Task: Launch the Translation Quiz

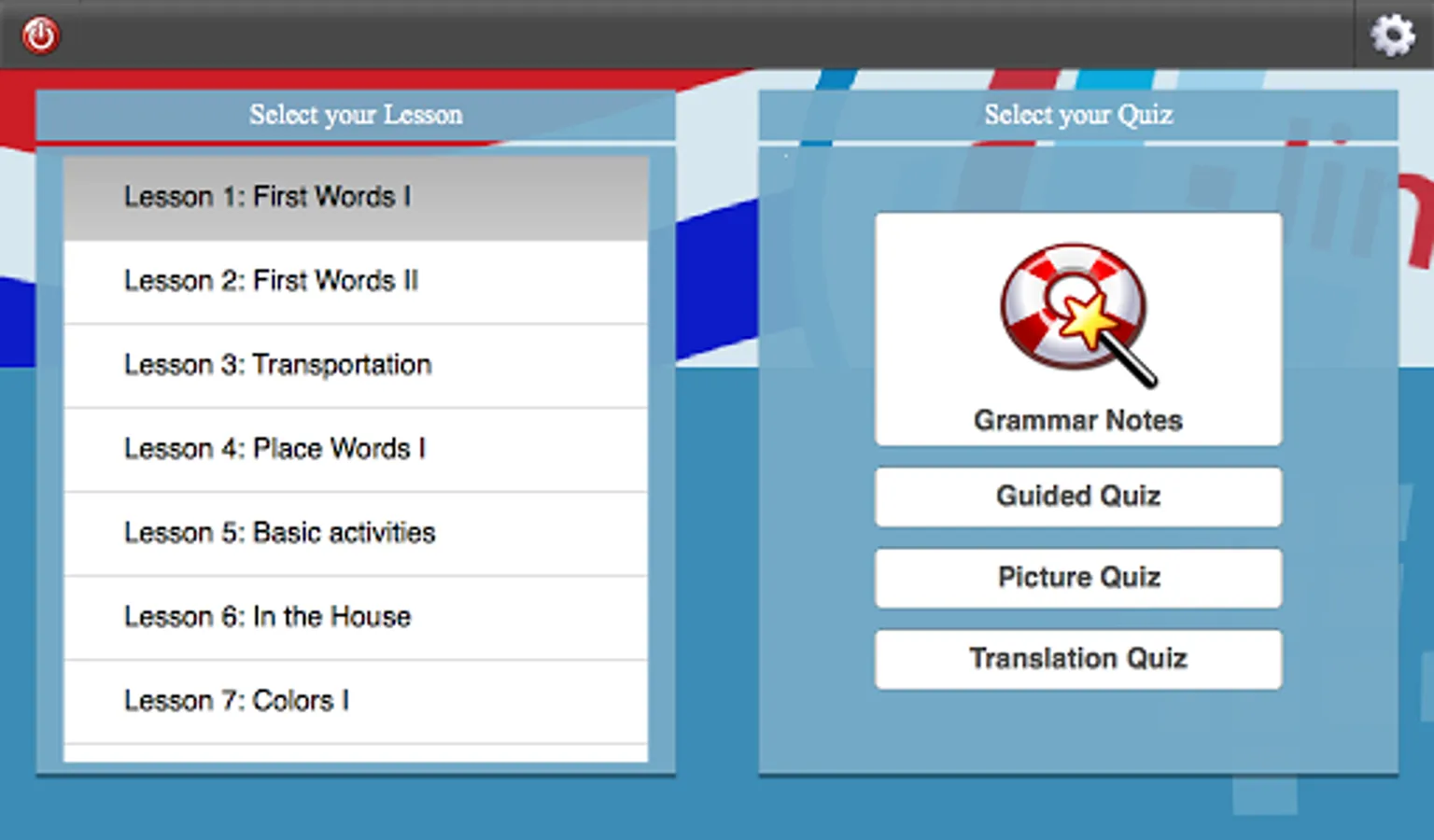Action: (x=1078, y=659)
